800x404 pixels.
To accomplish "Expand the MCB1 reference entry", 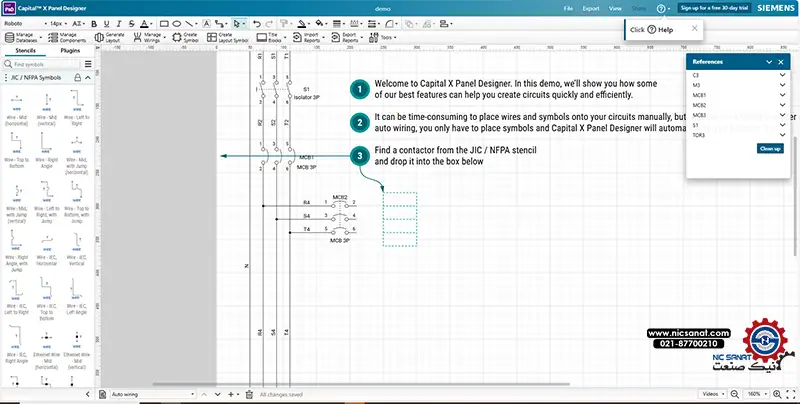I will [x=781, y=95].
